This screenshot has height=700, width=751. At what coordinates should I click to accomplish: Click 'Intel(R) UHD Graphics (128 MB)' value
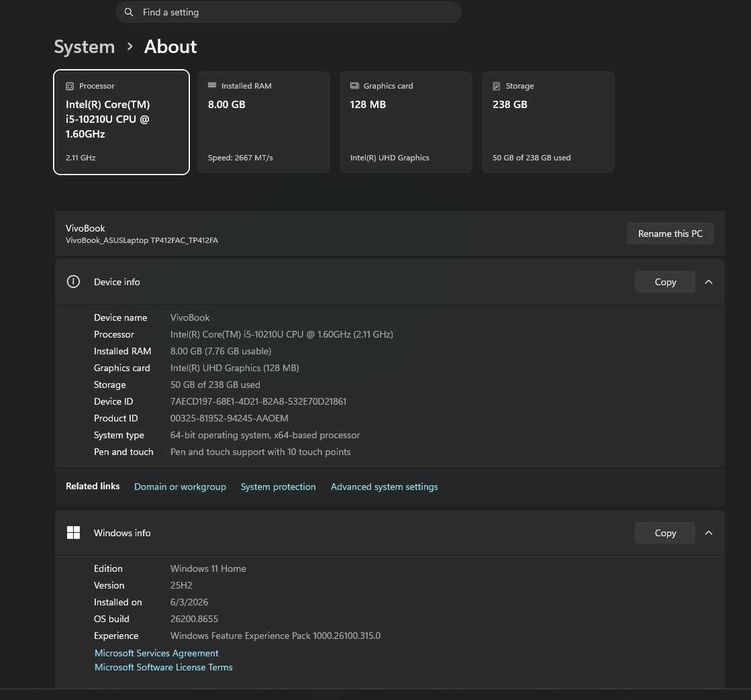(235, 368)
